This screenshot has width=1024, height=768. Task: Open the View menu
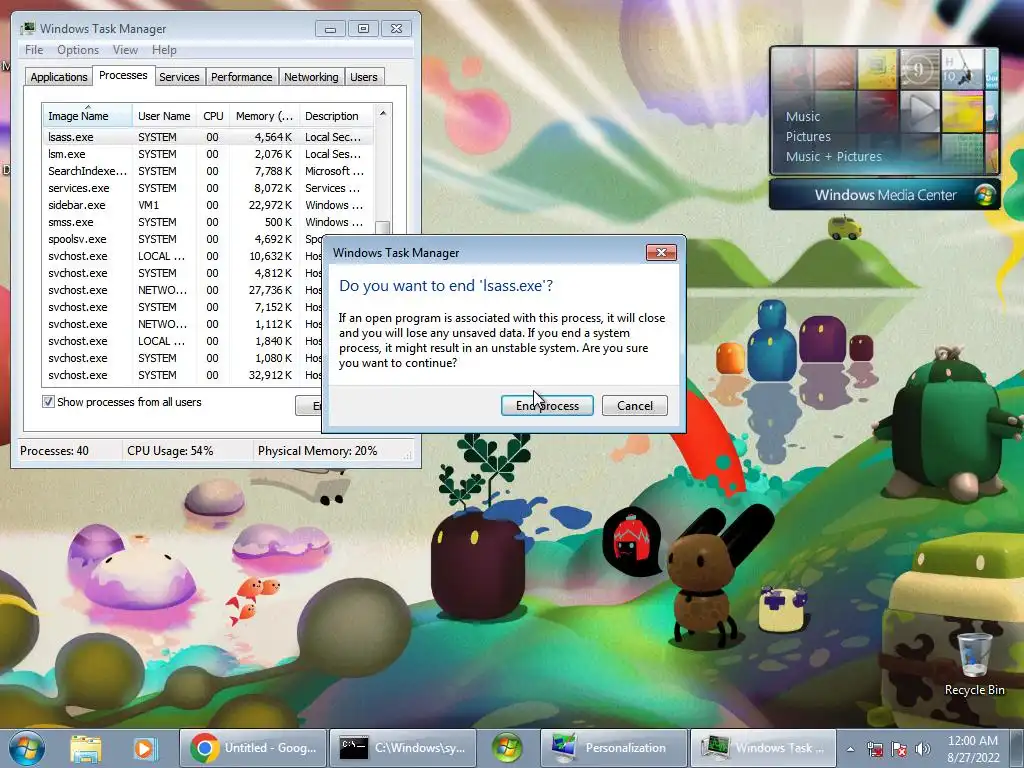pyautogui.click(x=125, y=50)
